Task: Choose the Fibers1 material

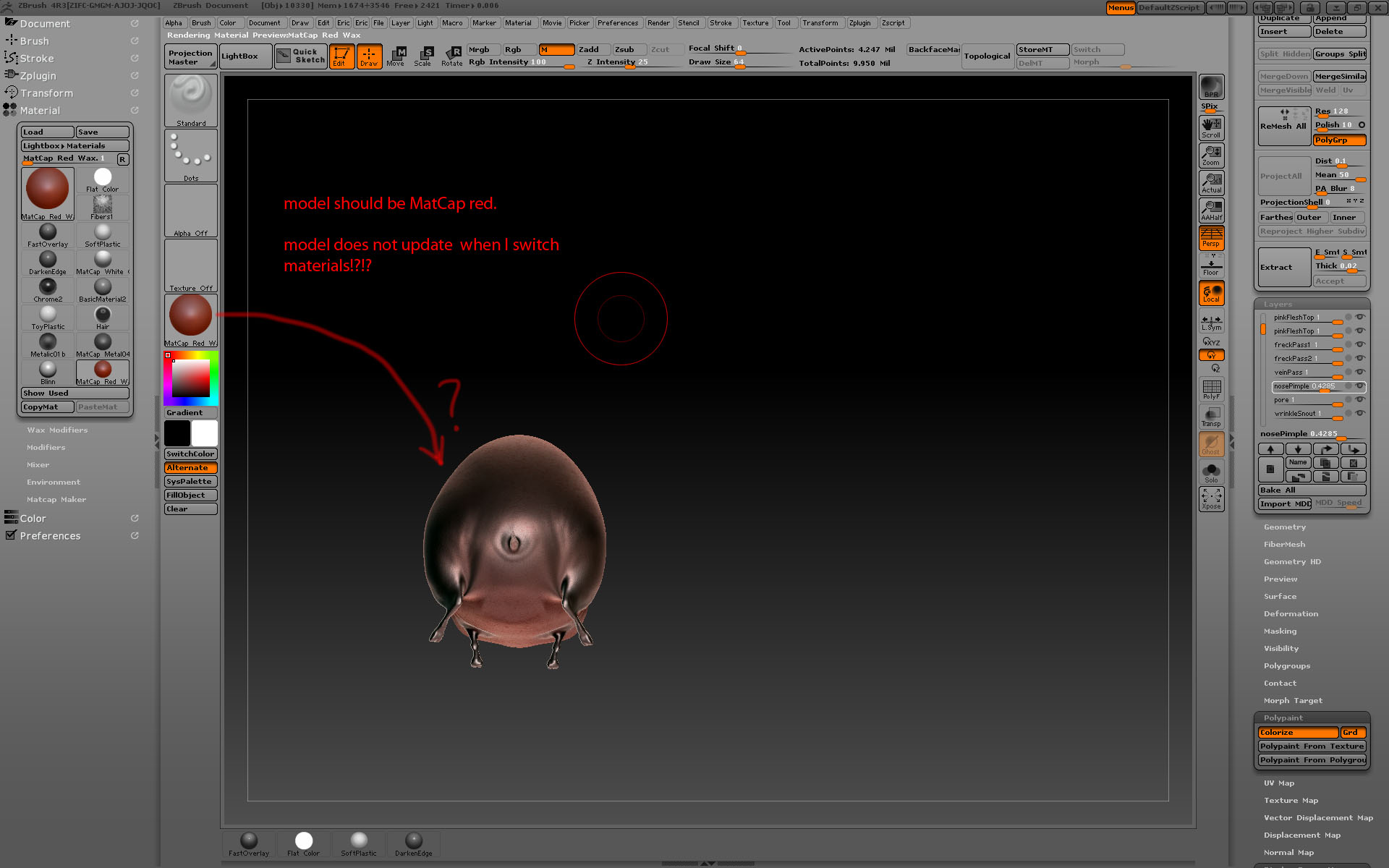Action: click(x=103, y=208)
